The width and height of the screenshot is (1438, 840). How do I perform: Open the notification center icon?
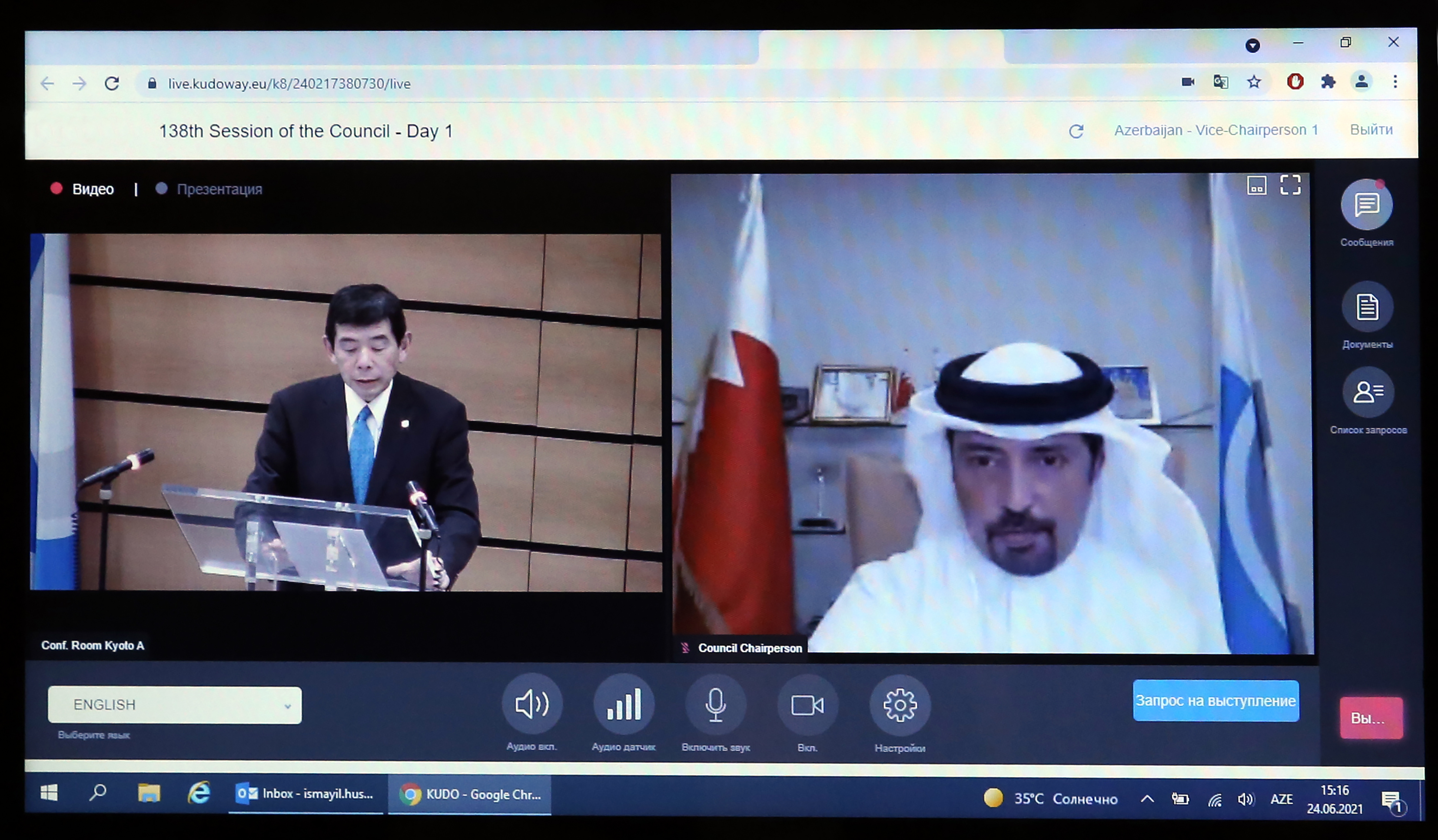click(1393, 802)
